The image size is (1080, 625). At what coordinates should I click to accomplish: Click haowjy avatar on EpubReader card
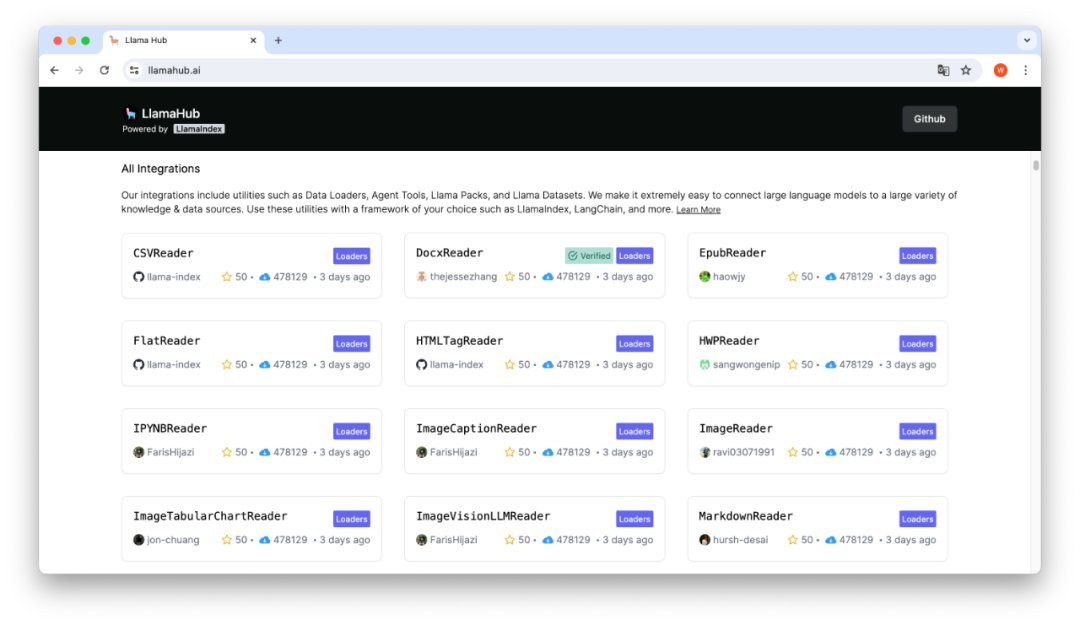pyautogui.click(x=705, y=277)
